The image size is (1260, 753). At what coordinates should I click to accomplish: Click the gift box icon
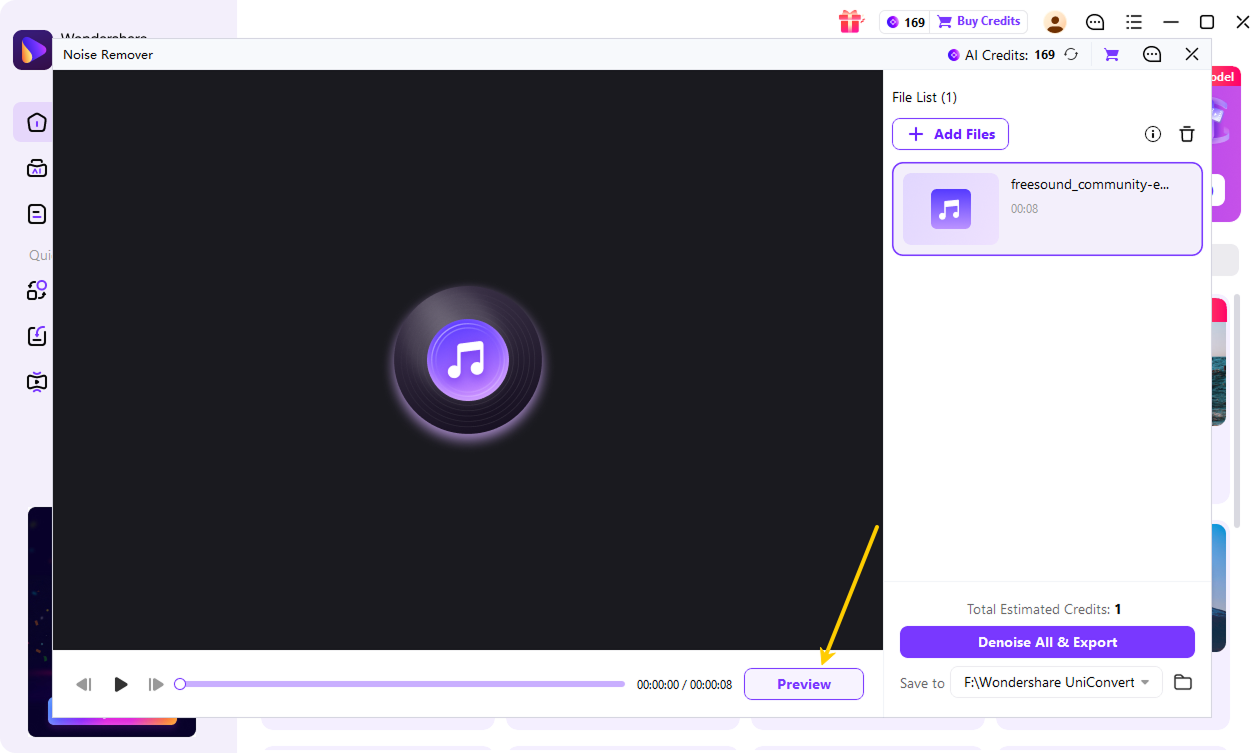(851, 21)
